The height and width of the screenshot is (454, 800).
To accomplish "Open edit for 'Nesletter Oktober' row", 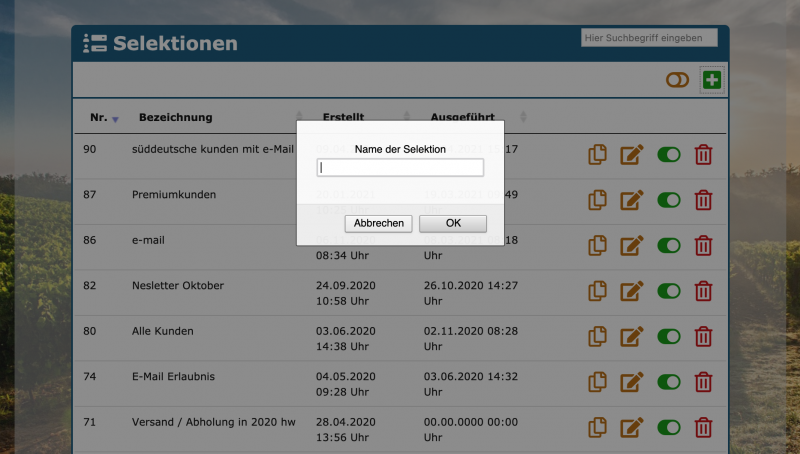I will click(631, 291).
